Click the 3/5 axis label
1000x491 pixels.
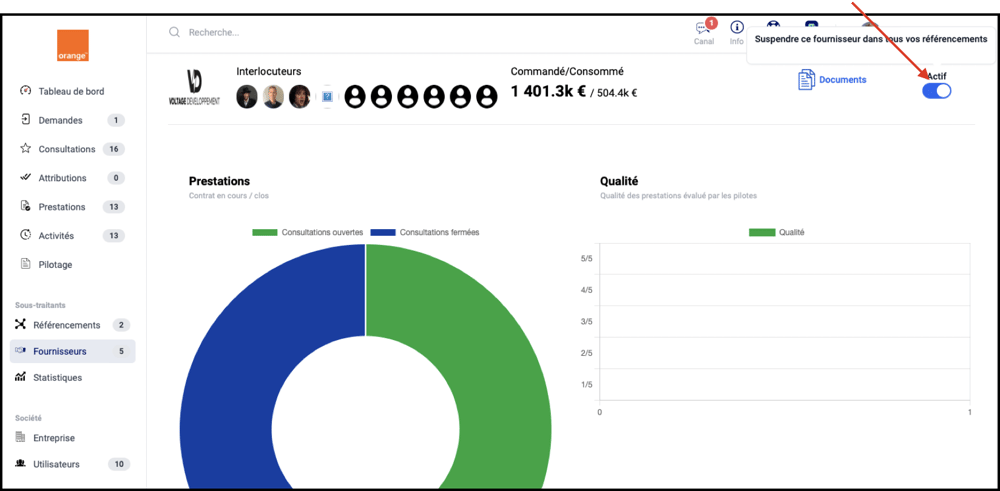587,321
